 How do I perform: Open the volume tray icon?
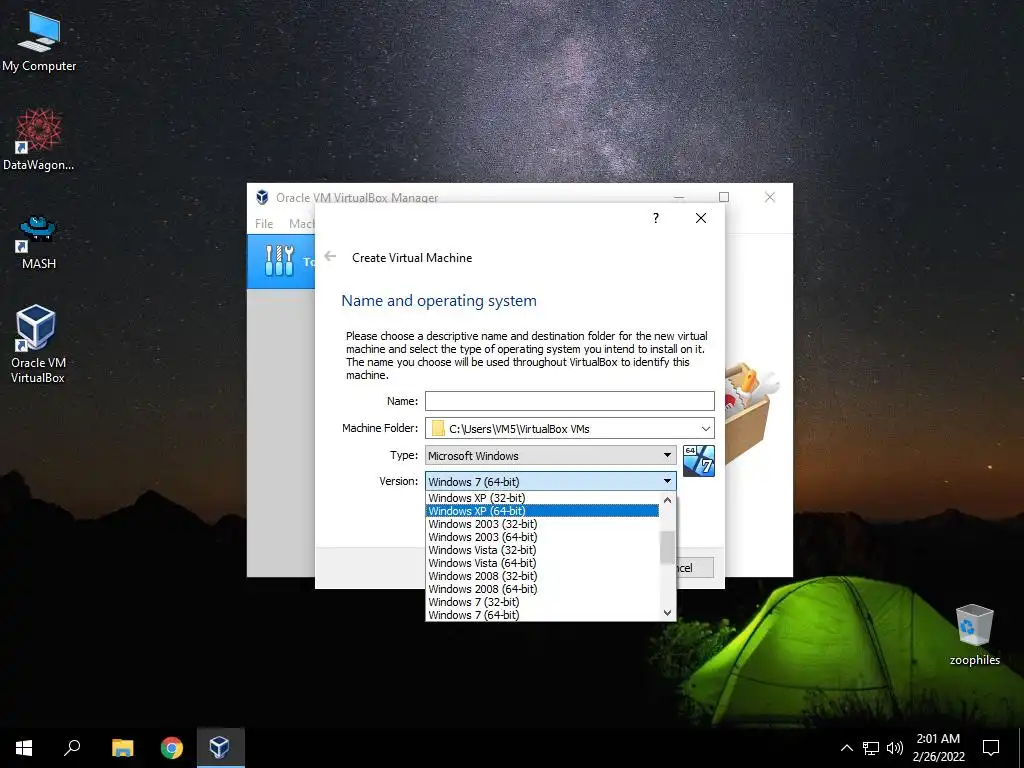click(x=895, y=748)
